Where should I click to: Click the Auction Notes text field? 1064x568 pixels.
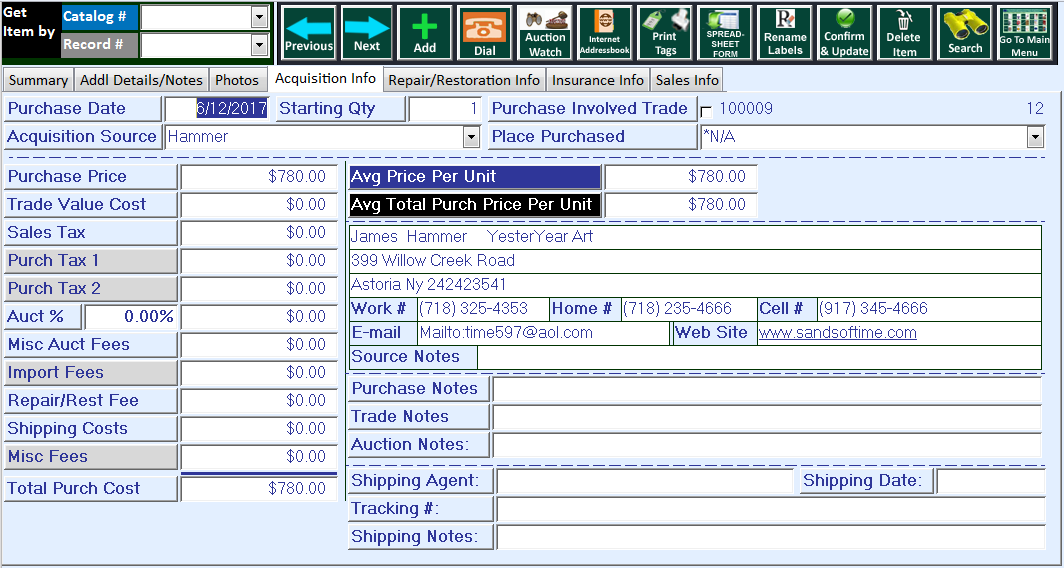point(767,445)
